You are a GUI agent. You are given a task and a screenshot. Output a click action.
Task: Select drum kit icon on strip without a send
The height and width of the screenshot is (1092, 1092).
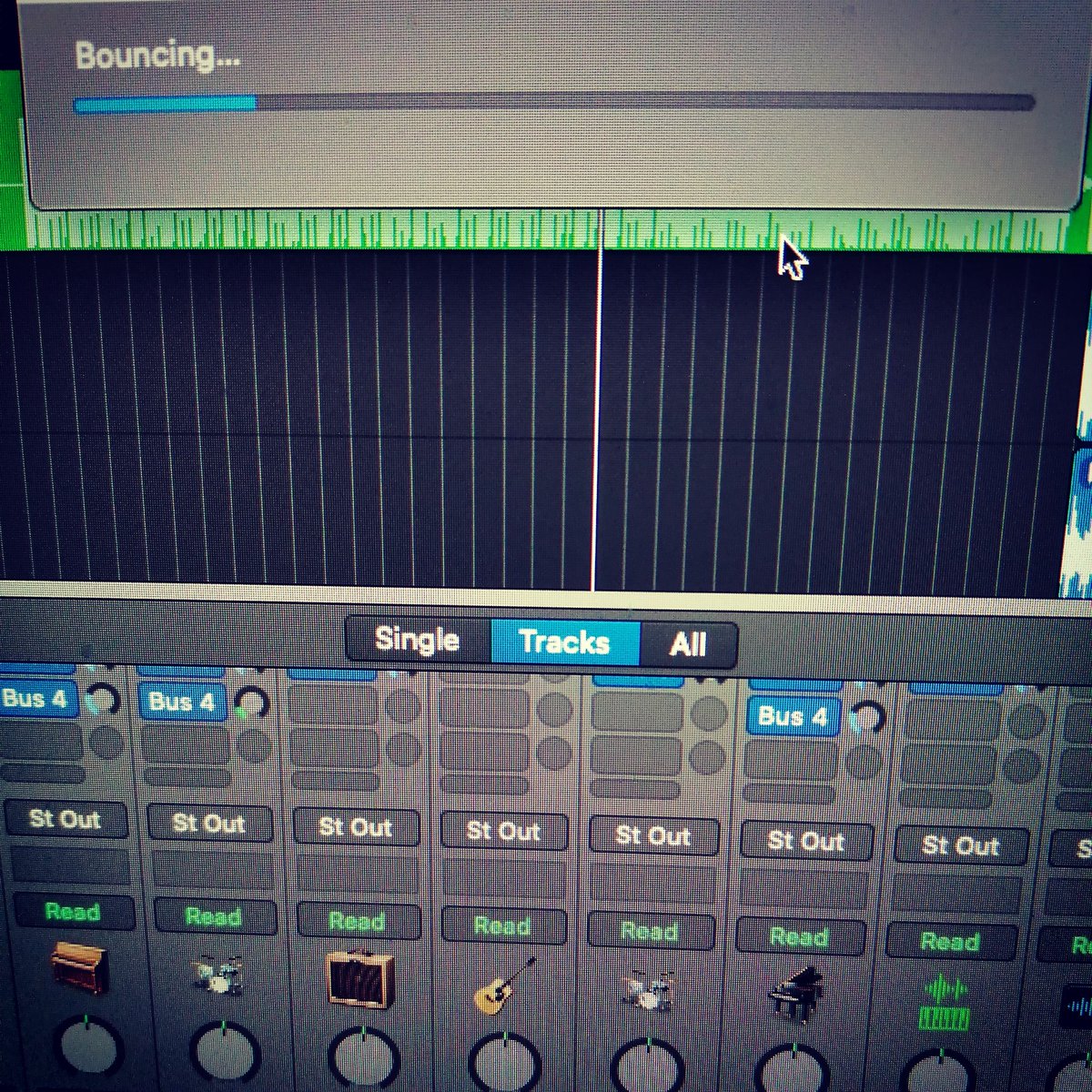[x=650, y=990]
